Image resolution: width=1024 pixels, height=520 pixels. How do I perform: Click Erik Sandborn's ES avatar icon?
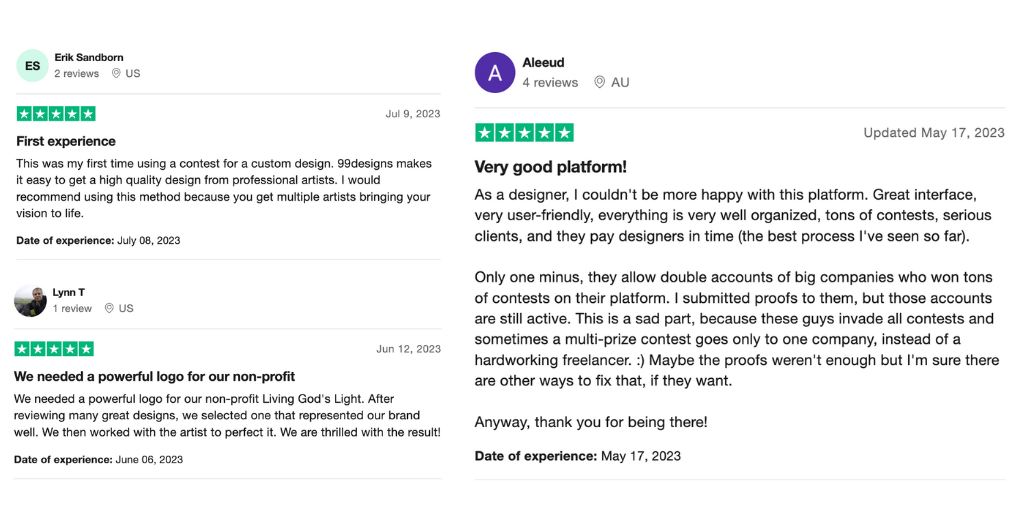tap(32, 66)
